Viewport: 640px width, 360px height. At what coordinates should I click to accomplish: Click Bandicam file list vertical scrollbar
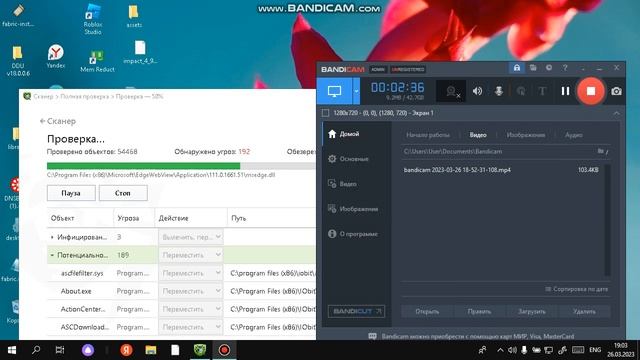point(608,220)
